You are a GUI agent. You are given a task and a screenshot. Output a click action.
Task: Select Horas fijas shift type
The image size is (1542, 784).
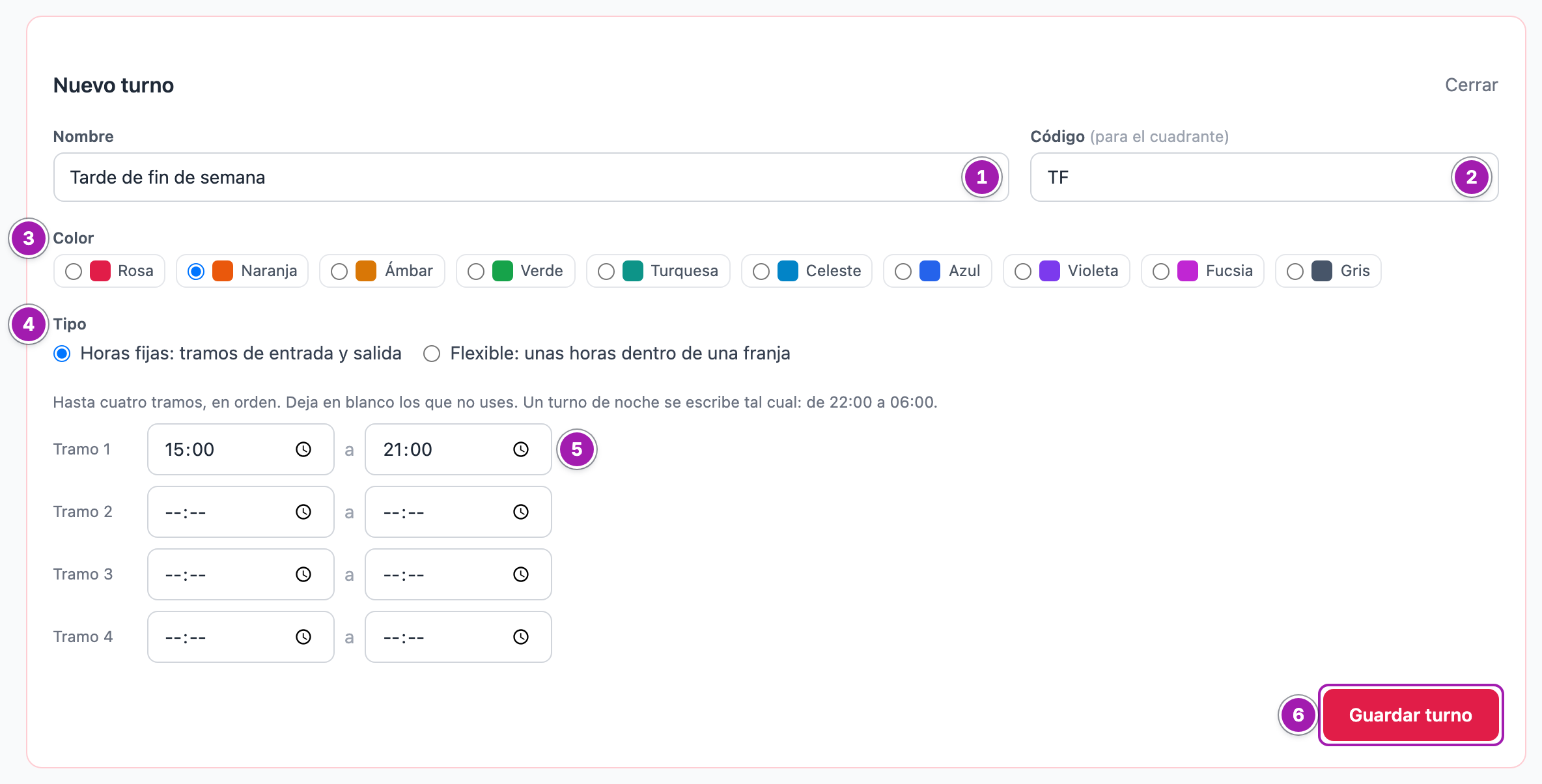click(x=62, y=354)
